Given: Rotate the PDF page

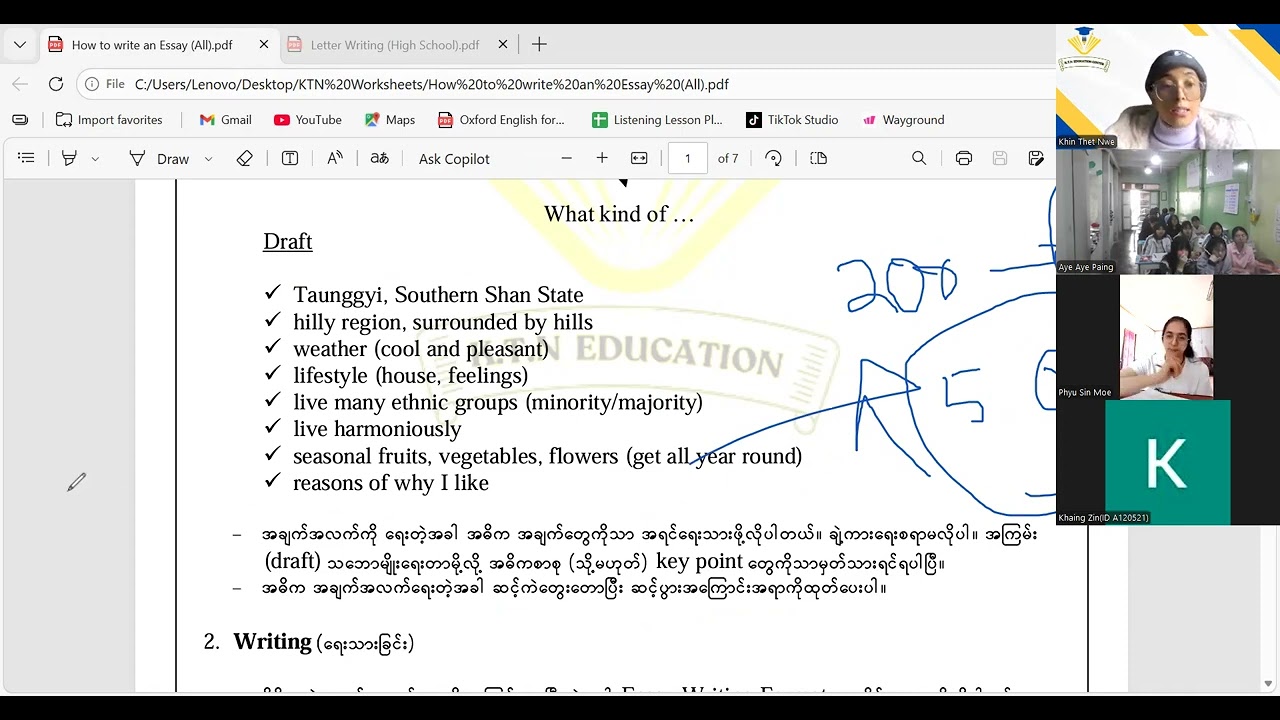Looking at the screenshot, I should [773, 158].
